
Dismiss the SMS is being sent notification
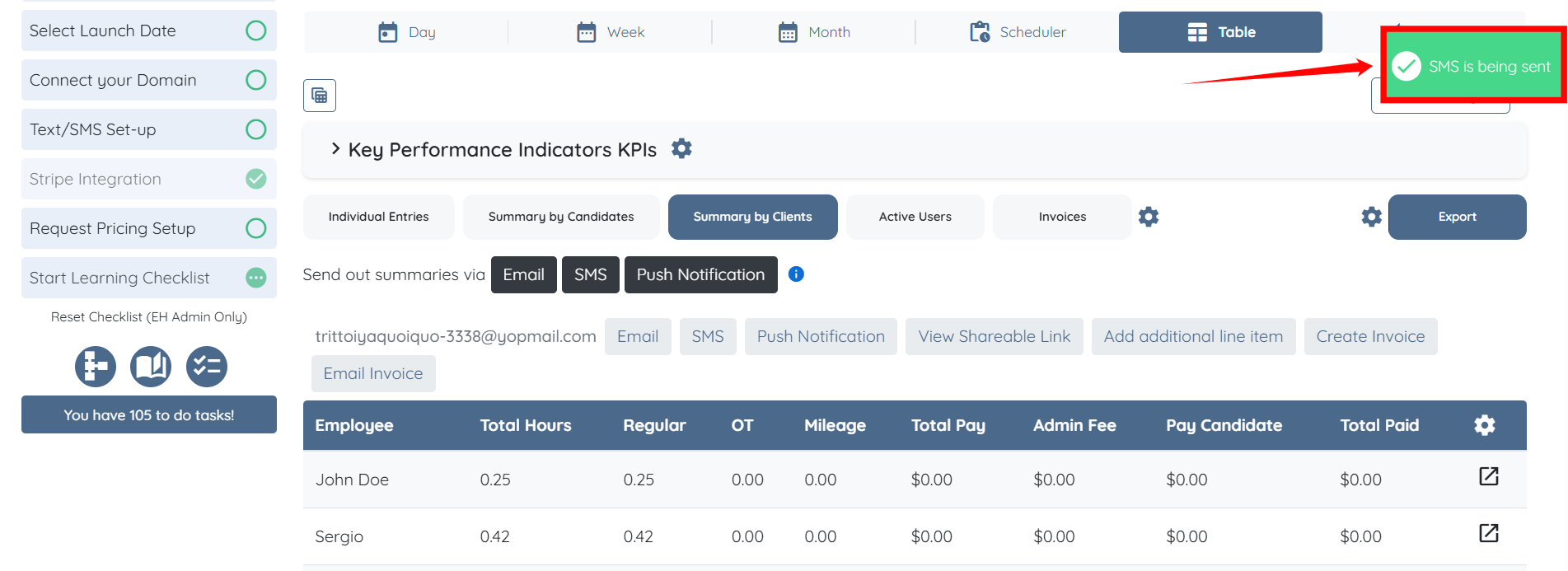[x=1473, y=66]
